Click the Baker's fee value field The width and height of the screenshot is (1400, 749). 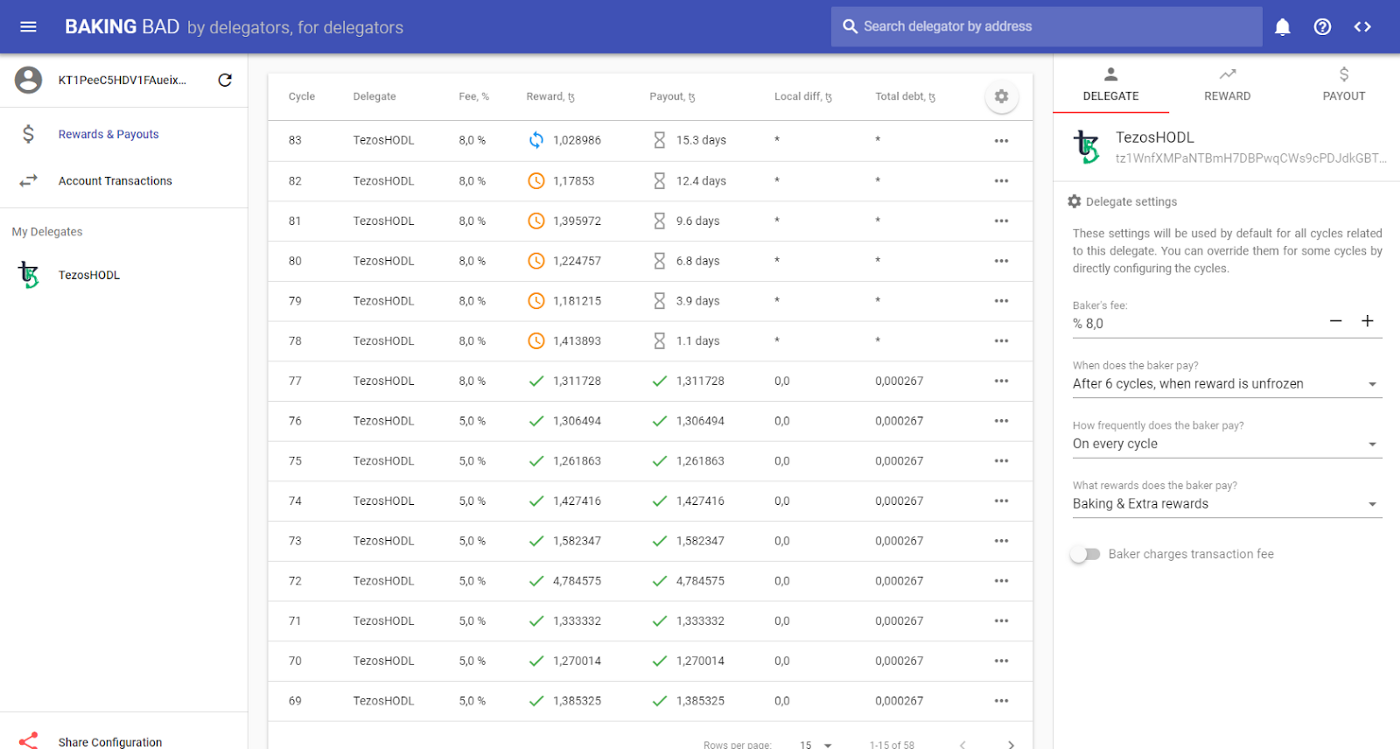1195,323
